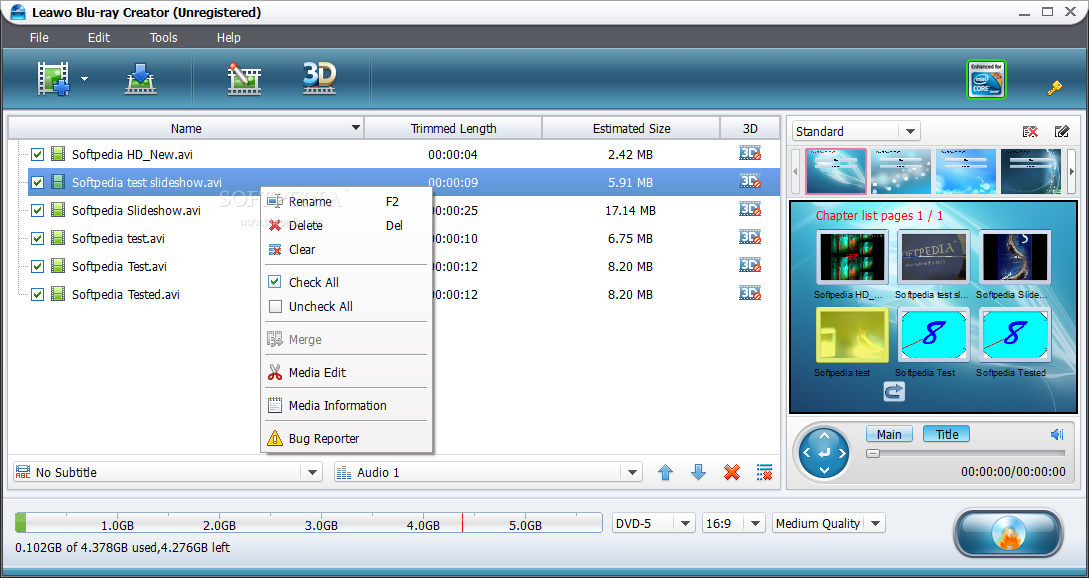This screenshot has width=1089, height=578.
Task: Toggle 3D icon for Softpedia test slideshow.avi
Action: tap(750, 182)
